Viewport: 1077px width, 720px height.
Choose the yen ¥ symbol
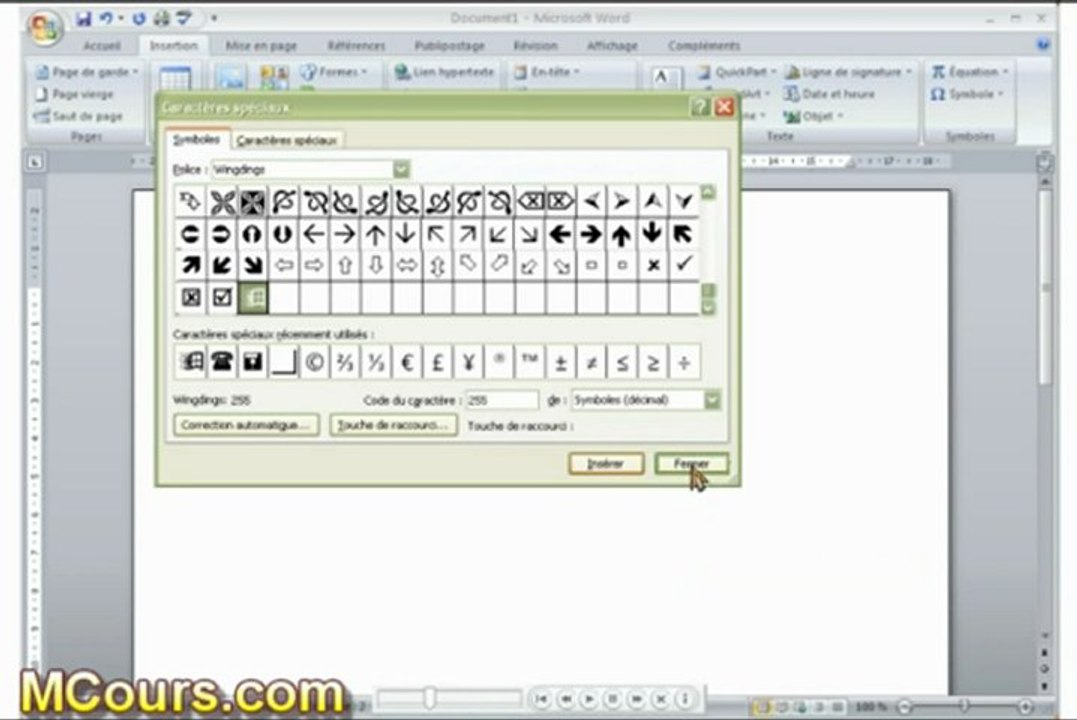point(468,362)
